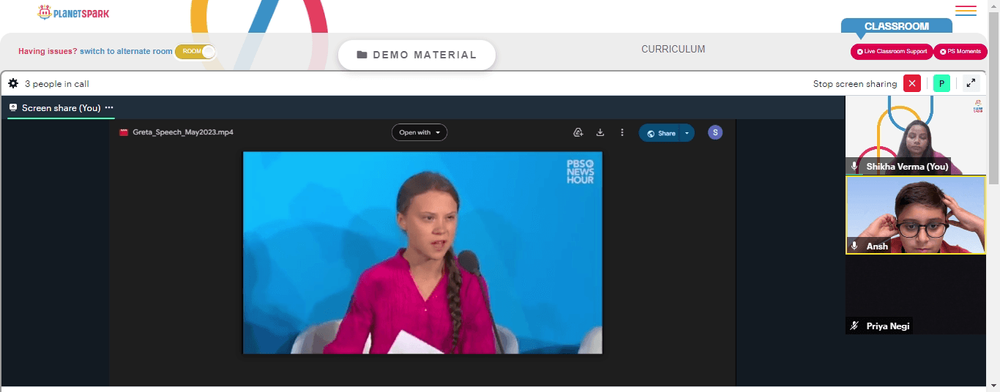Open call settings gear icon

pos(13,83)
